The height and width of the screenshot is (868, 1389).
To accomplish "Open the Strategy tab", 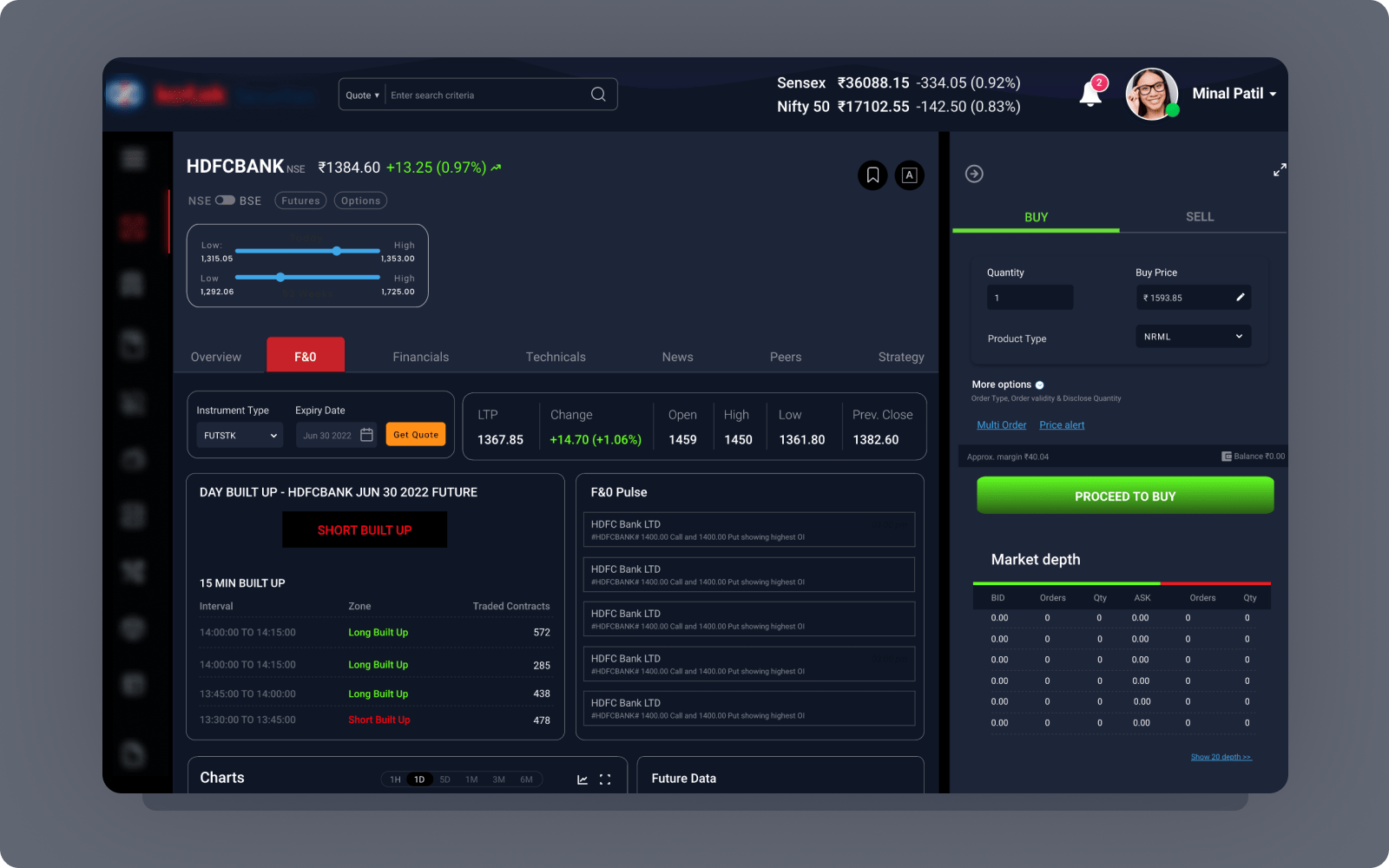I will pyautogui.click(x=901, y=357).
